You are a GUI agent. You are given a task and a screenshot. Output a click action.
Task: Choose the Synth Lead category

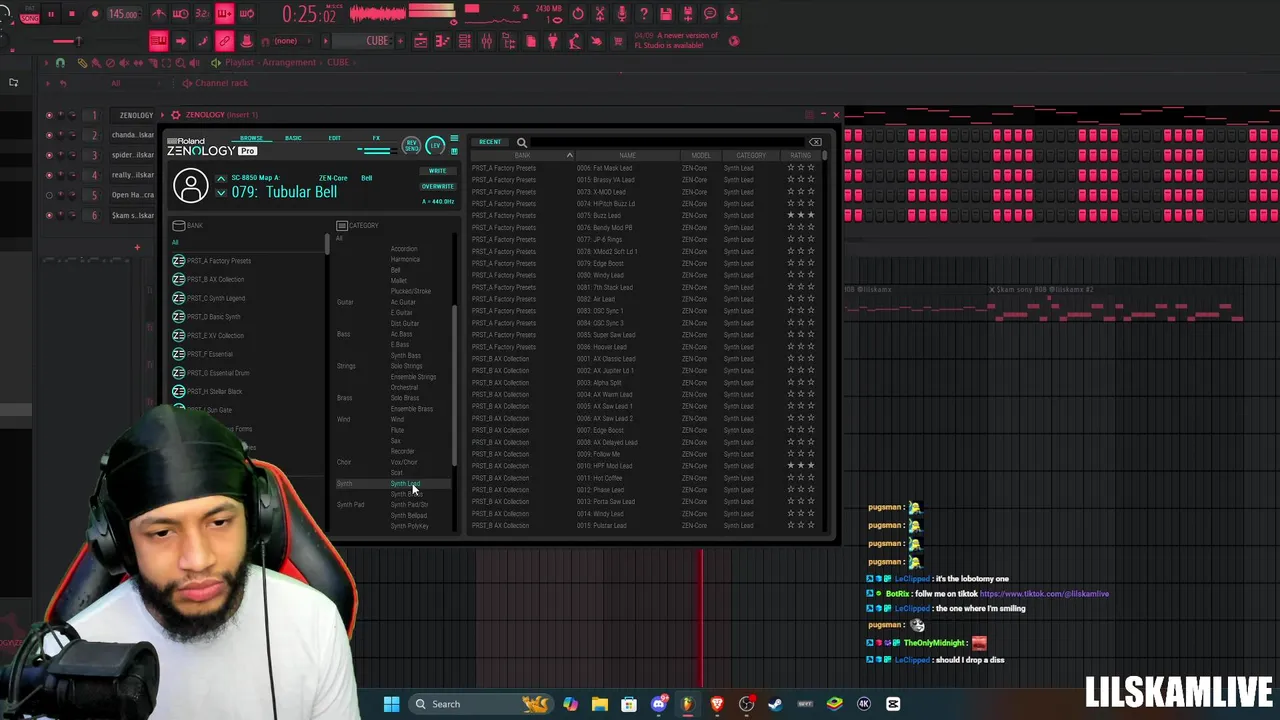point(405,484)
